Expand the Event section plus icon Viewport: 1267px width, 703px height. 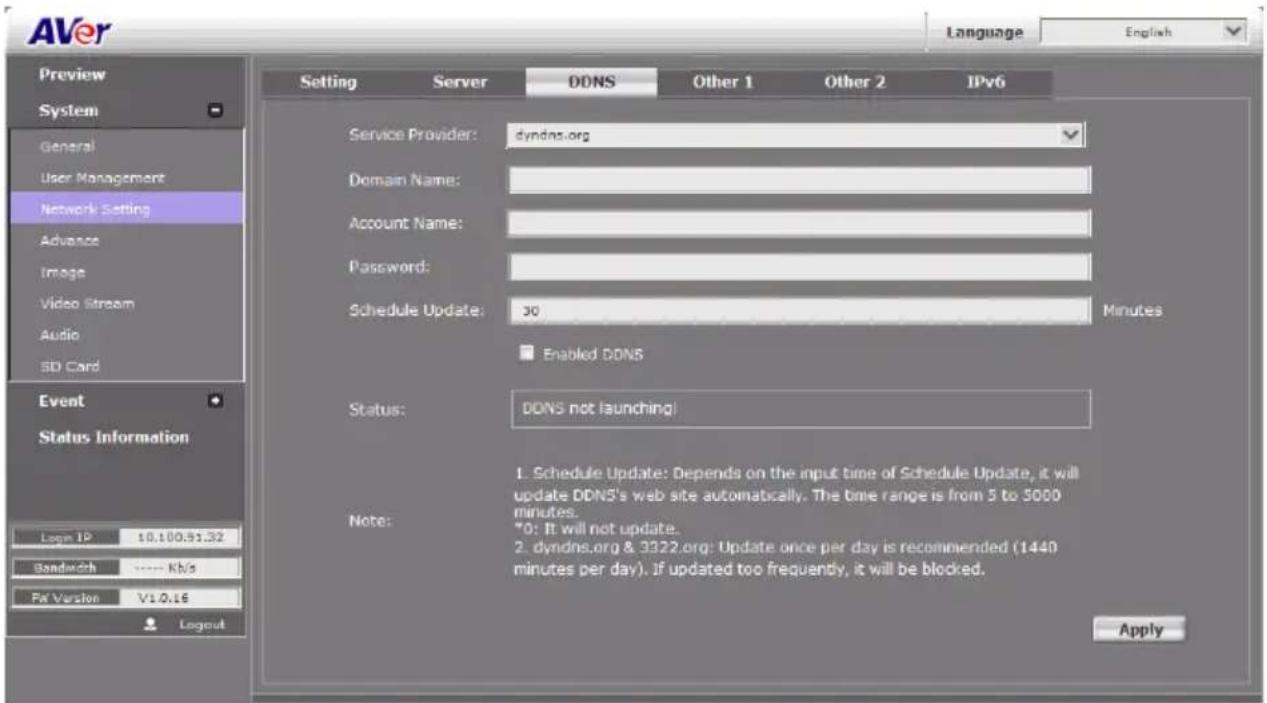point(214,401)
